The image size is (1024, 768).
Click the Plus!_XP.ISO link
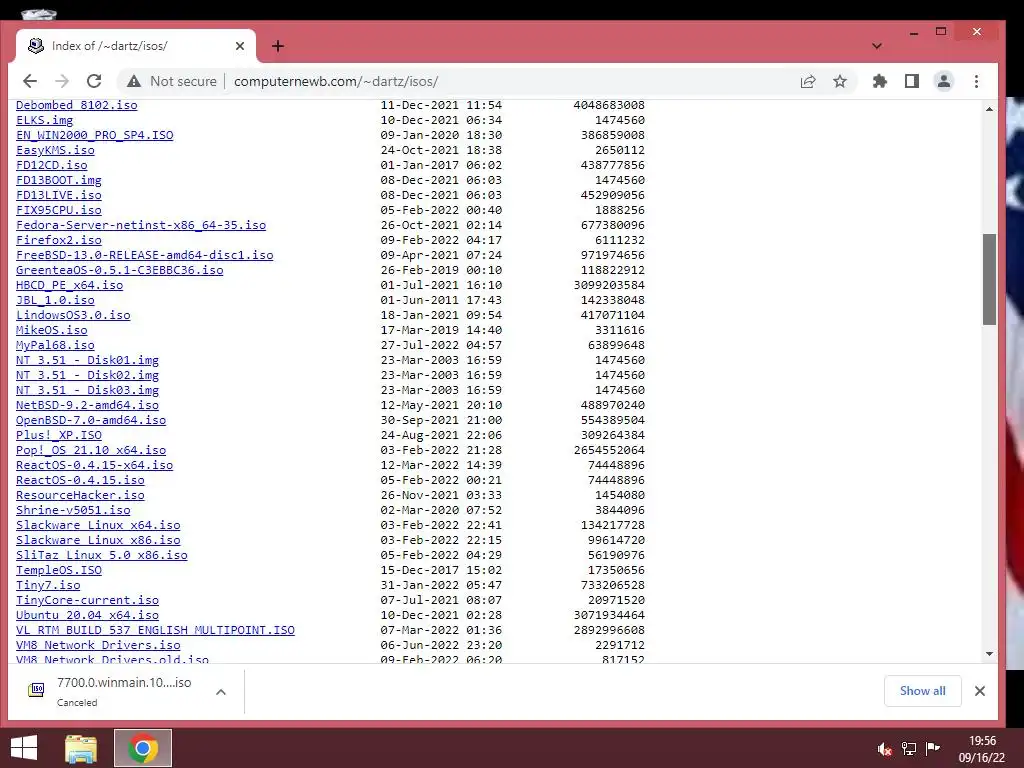59,436
